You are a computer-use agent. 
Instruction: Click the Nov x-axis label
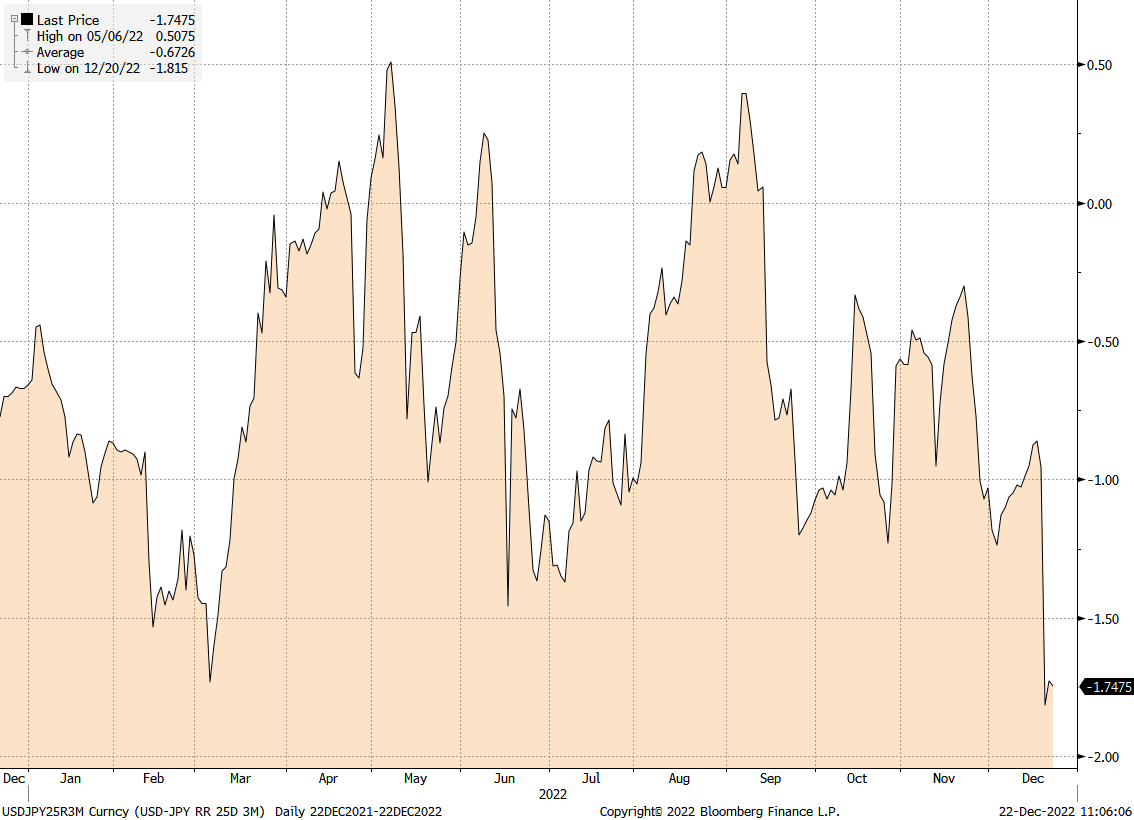944,779
